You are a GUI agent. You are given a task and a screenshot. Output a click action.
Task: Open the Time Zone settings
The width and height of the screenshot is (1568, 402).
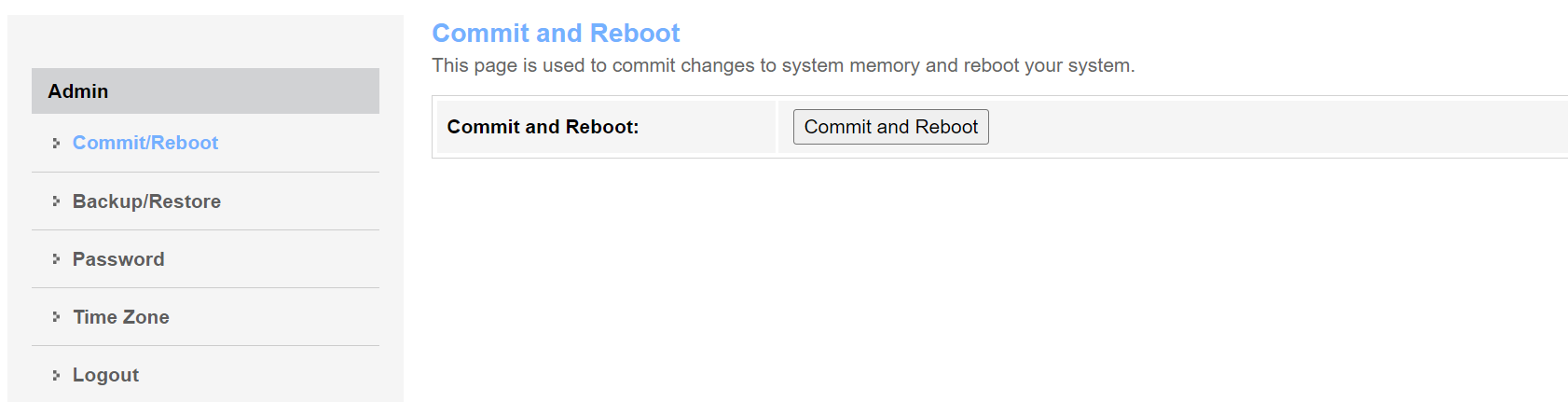tap(121, 317)
